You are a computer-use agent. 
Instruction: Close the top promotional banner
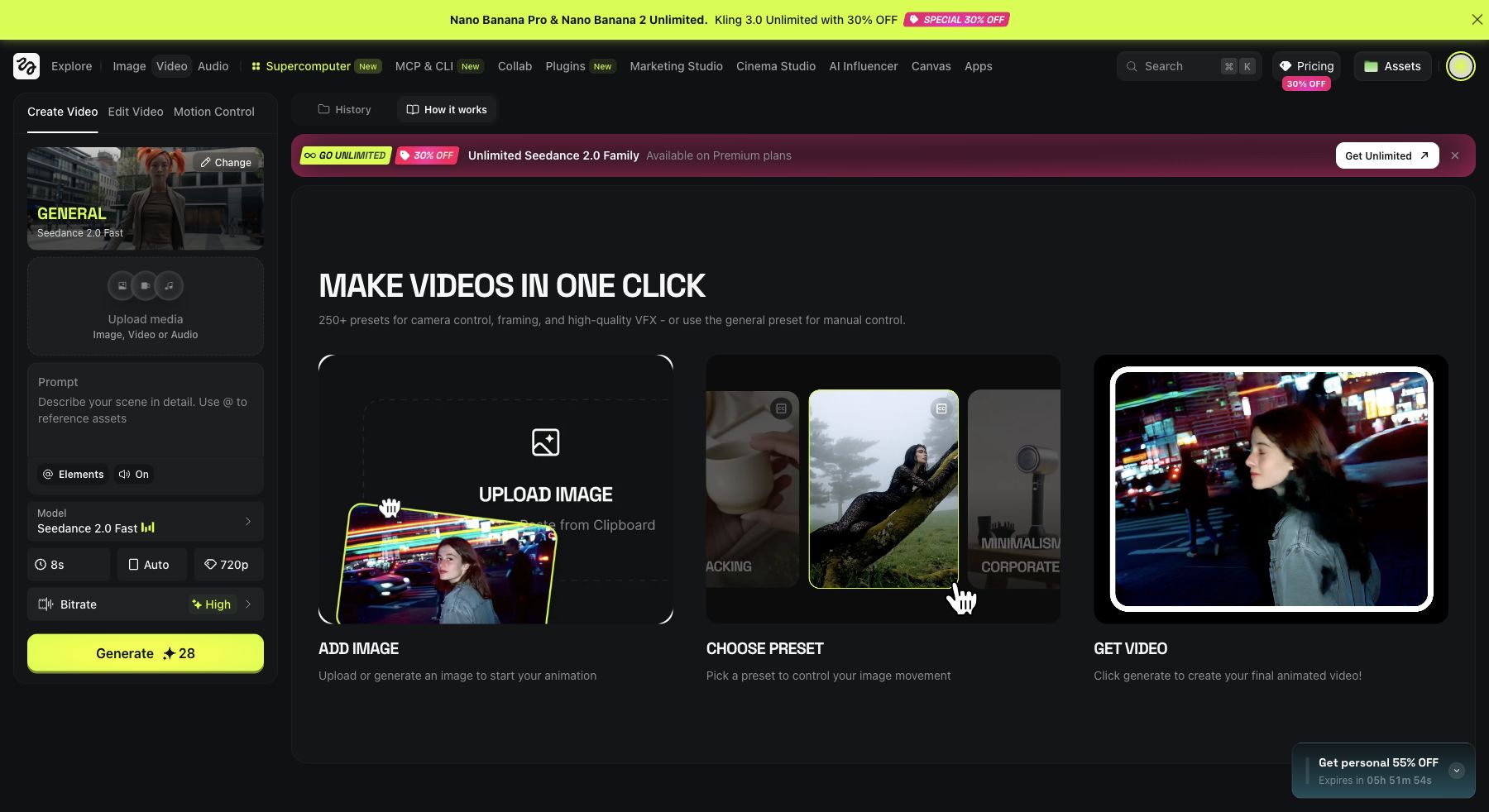pyautogui.click(x=1477, y=20)
